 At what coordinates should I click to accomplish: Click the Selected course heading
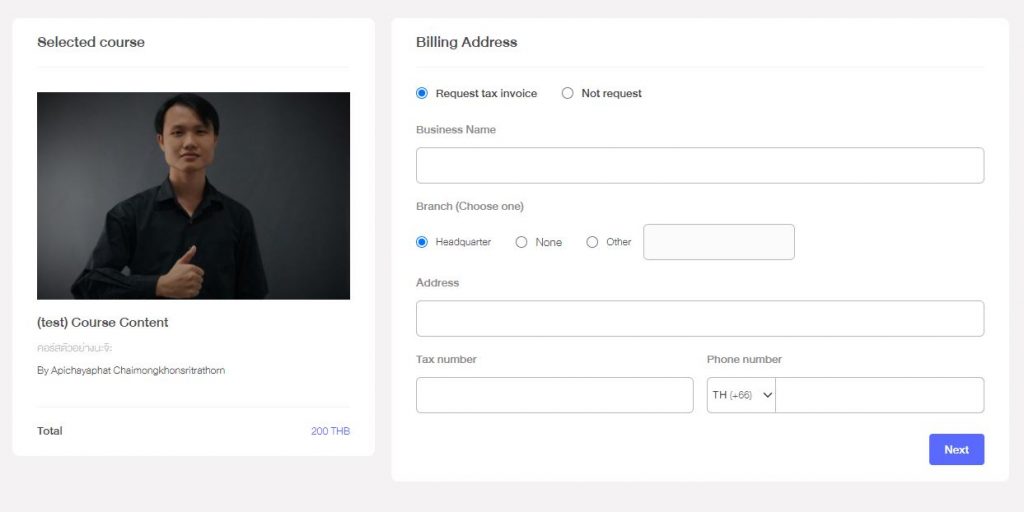[x=91, y=42]
